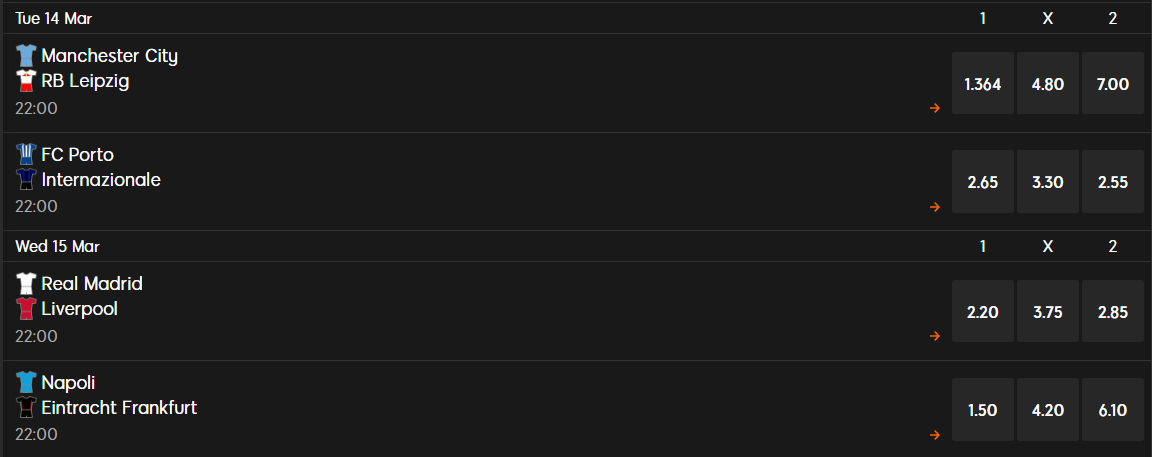Open more markets arrow for Manchester City match

point(935,108)
